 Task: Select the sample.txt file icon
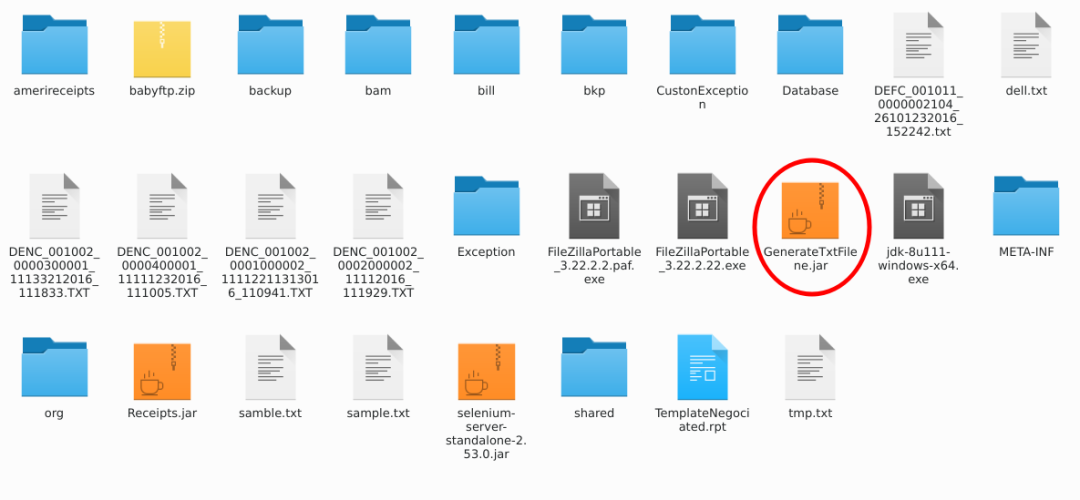378,367
